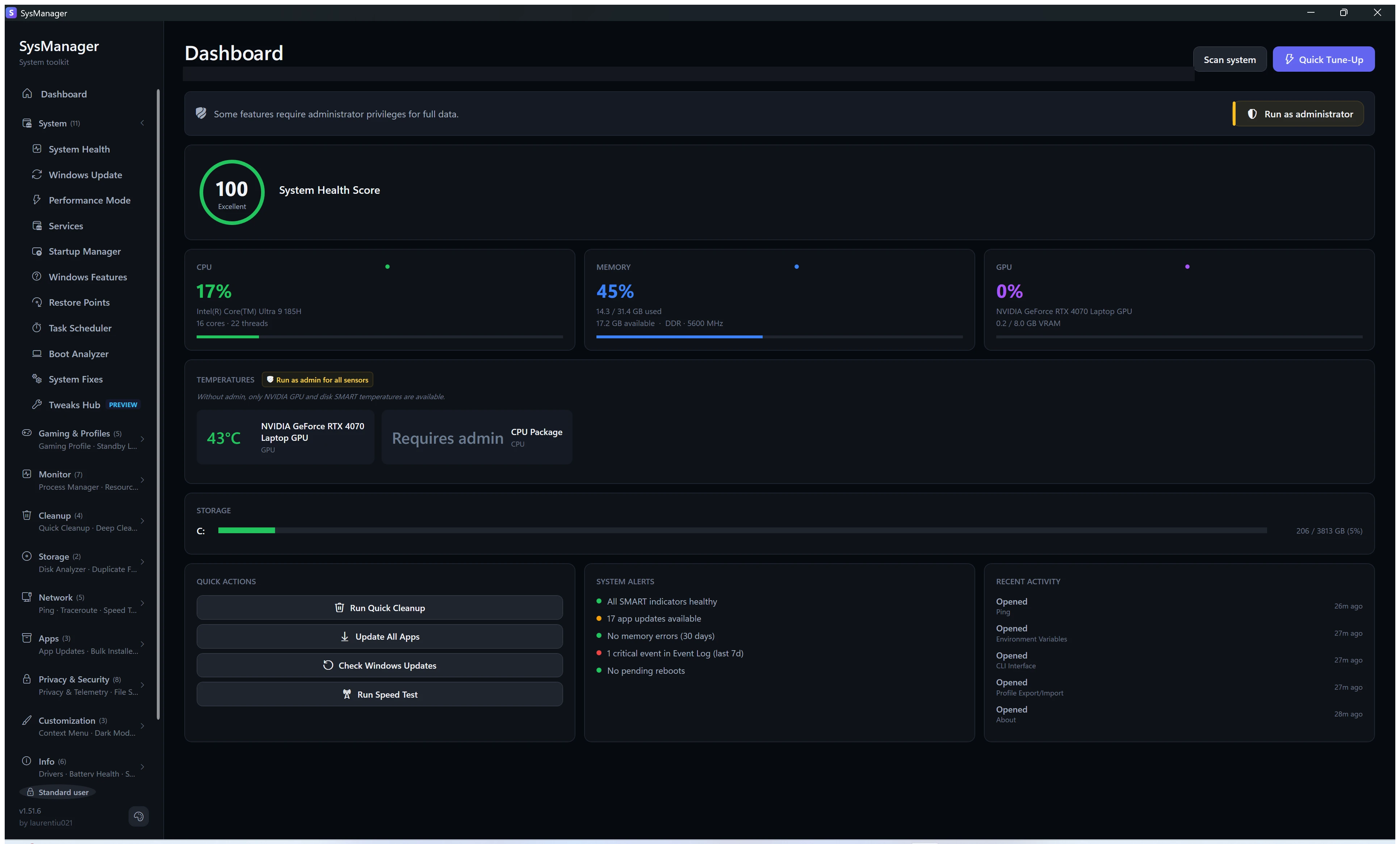Click the shield icon in admin notice
The image size is (1400, 844).
[201, 113]
